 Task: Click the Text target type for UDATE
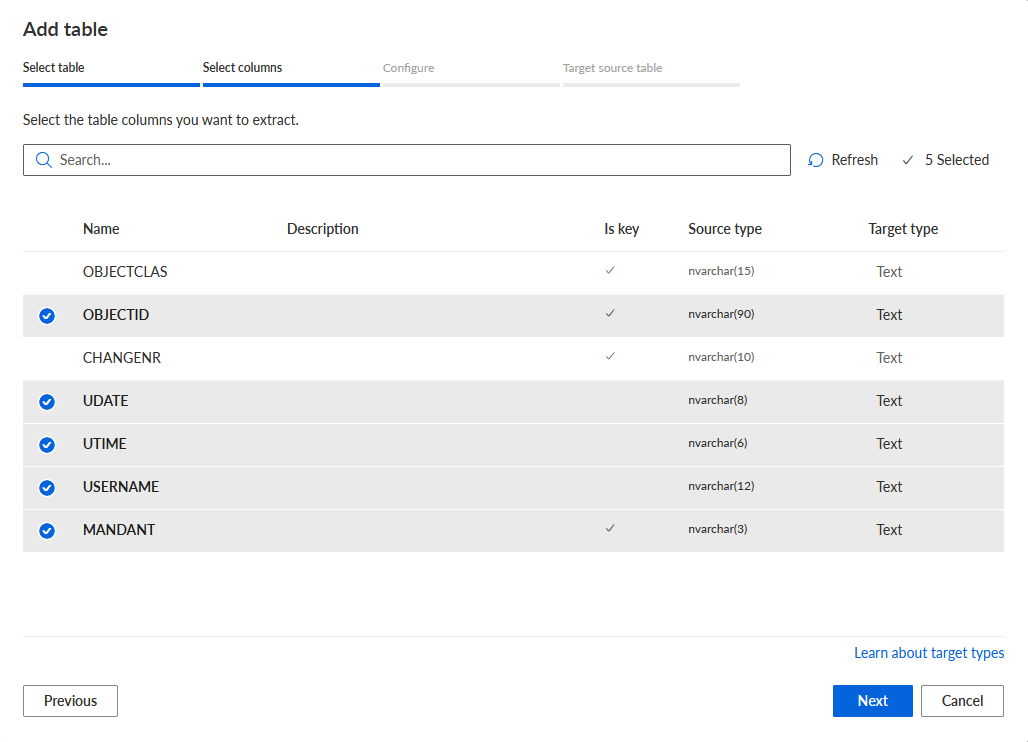(889, 400)
